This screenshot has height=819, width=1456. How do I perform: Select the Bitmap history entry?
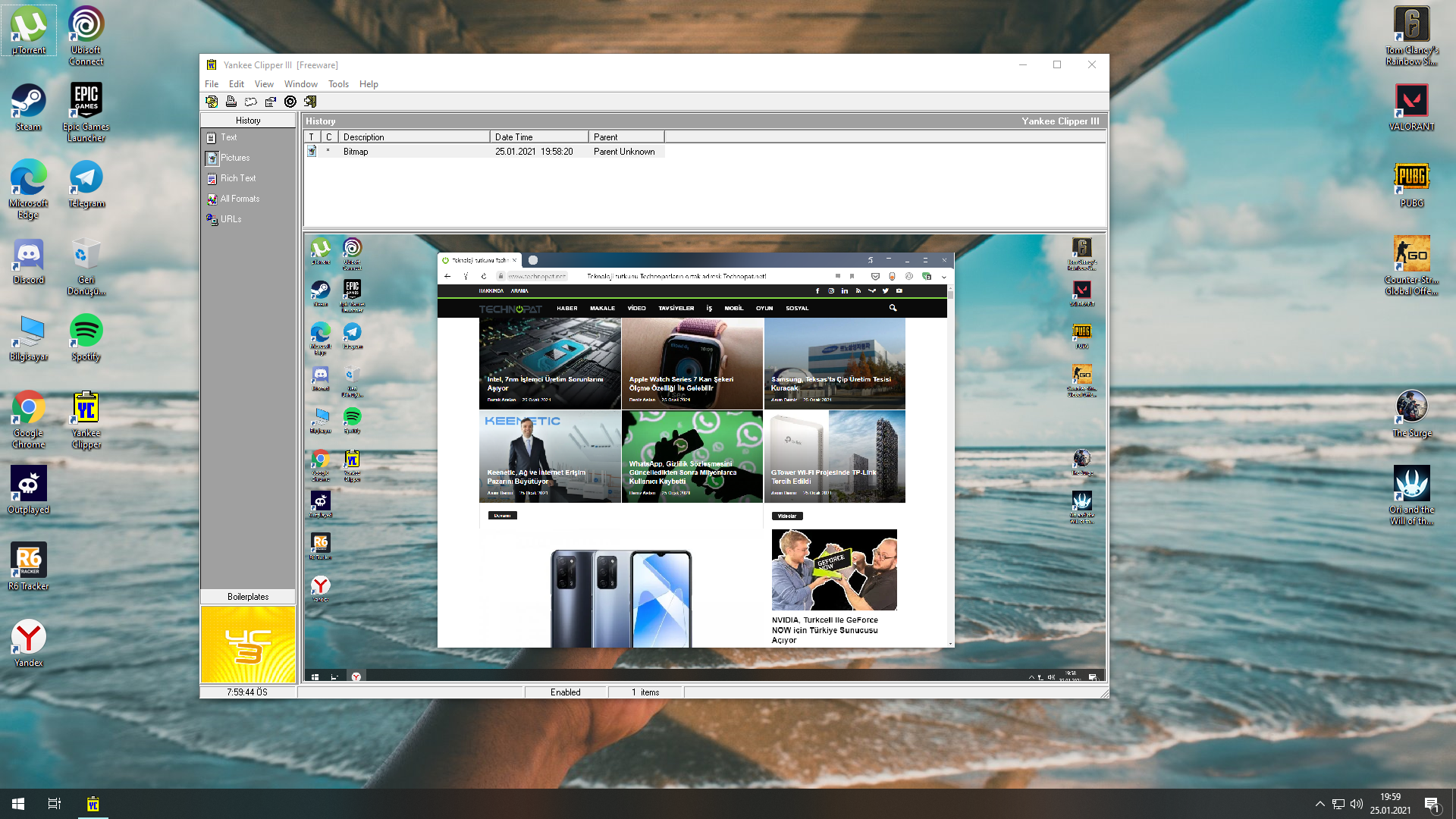pyautogui.click(x=356, y=152)
